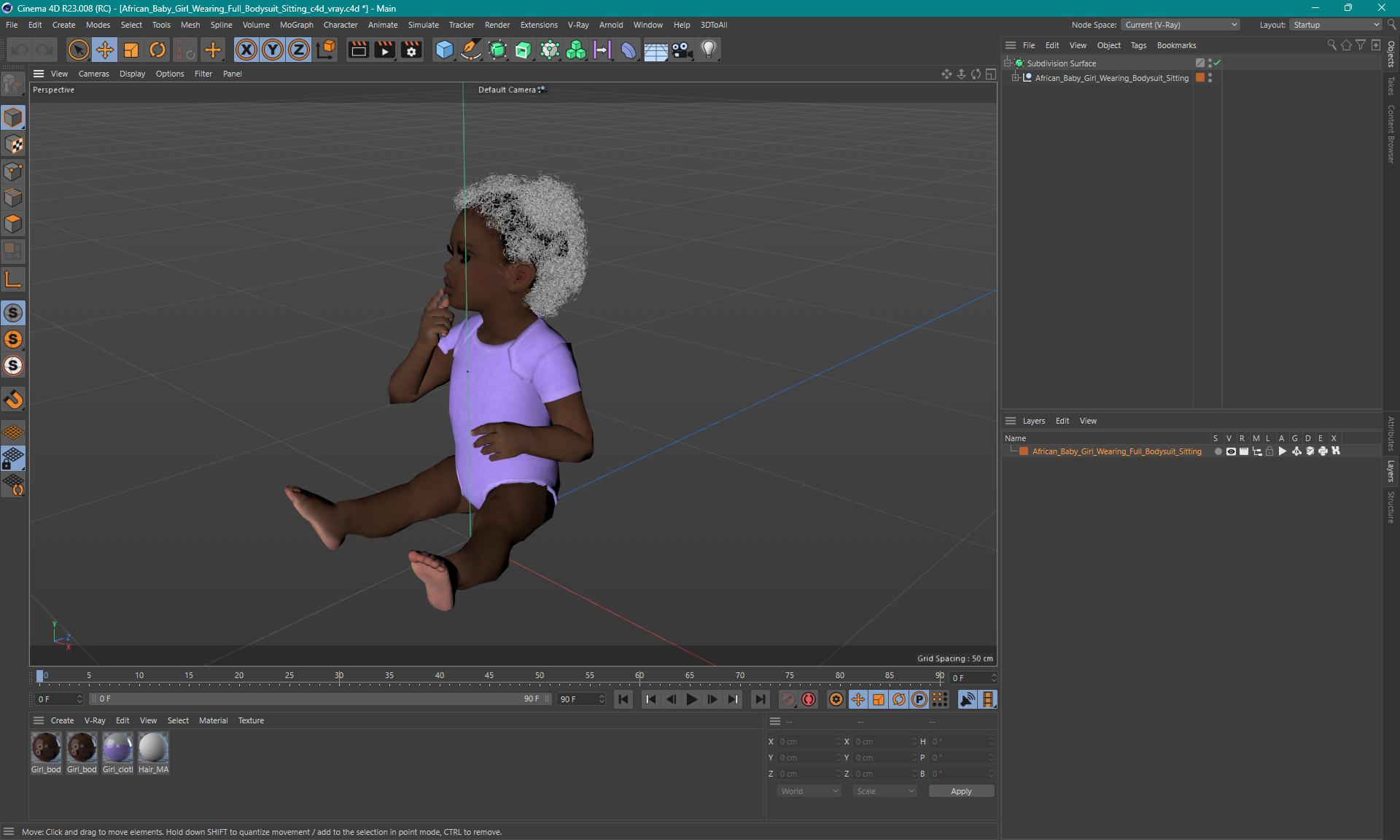Toggle layer render clapper icon
Screen dimensions: 1400x840
[1243, 451]
